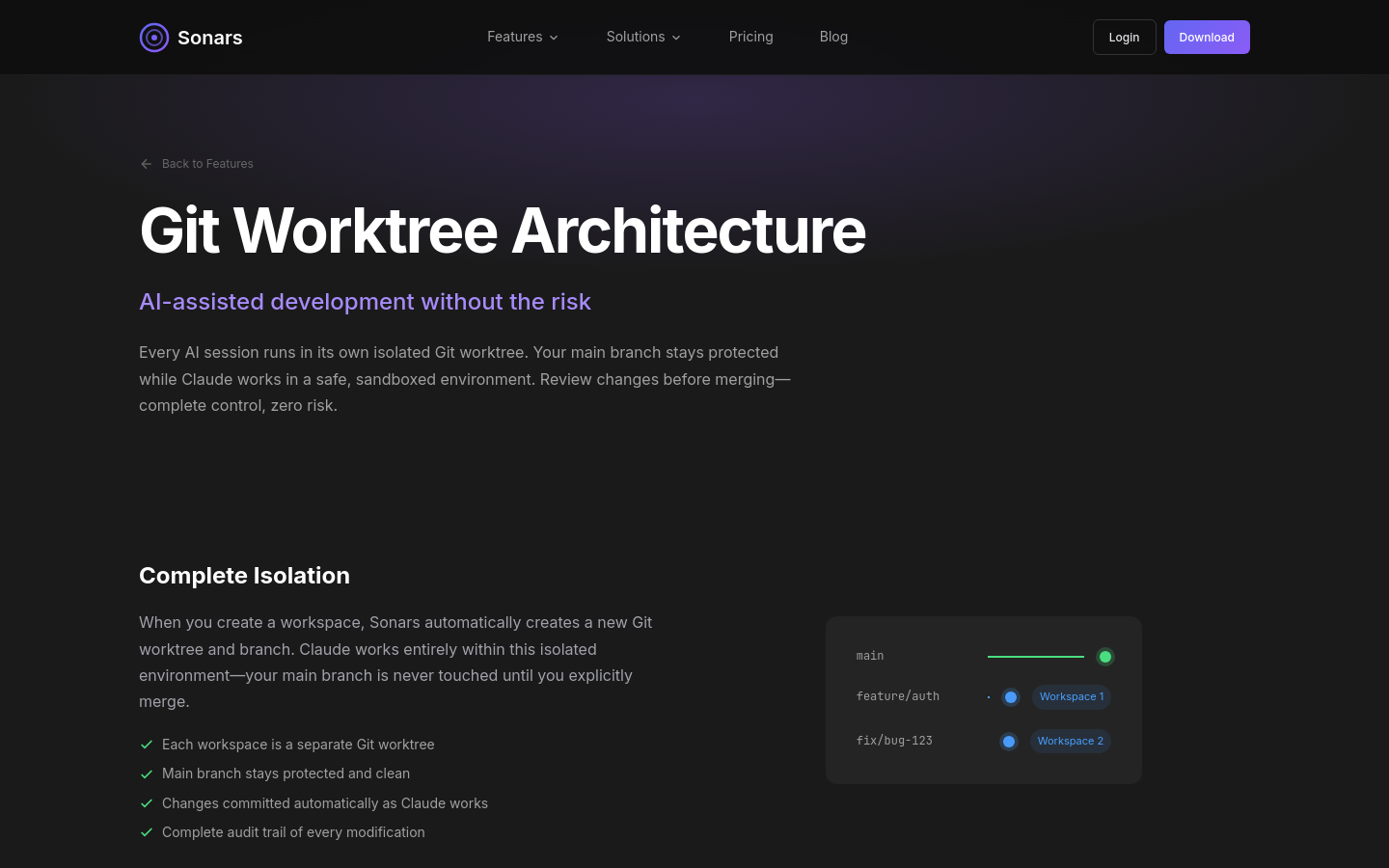The height and width of the screenshot is (868, 1389).
Task: Select the Git Worktree Architecture heading
Action: pos(503,231)
